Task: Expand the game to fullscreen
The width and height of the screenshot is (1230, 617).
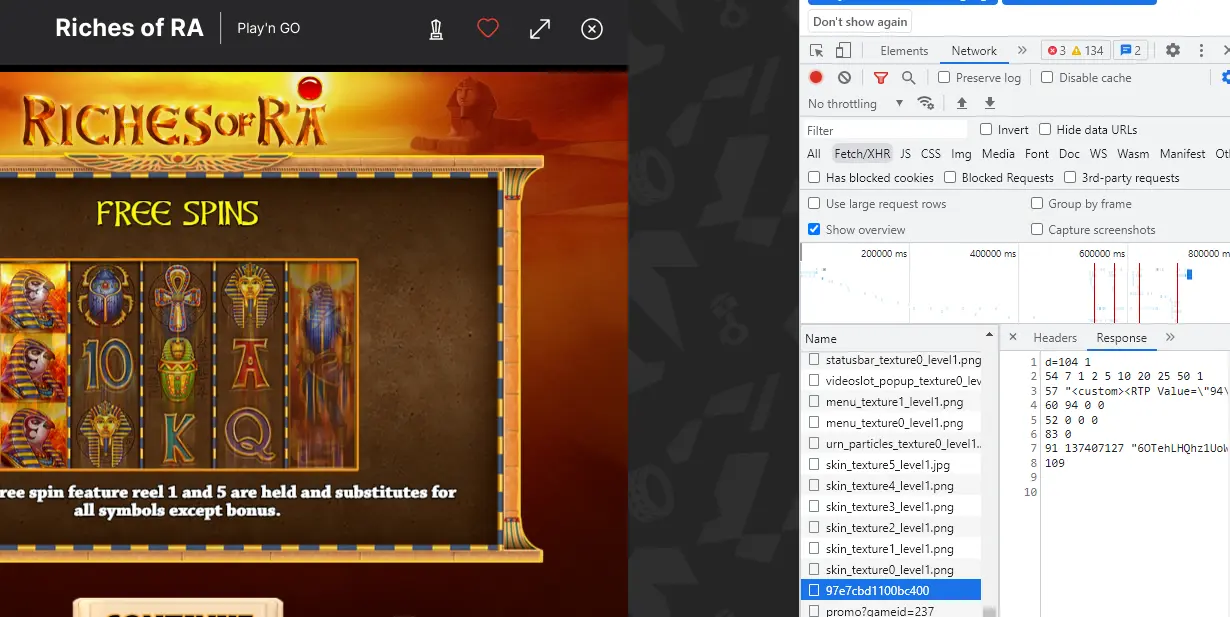Action: (x=540, y=29)
